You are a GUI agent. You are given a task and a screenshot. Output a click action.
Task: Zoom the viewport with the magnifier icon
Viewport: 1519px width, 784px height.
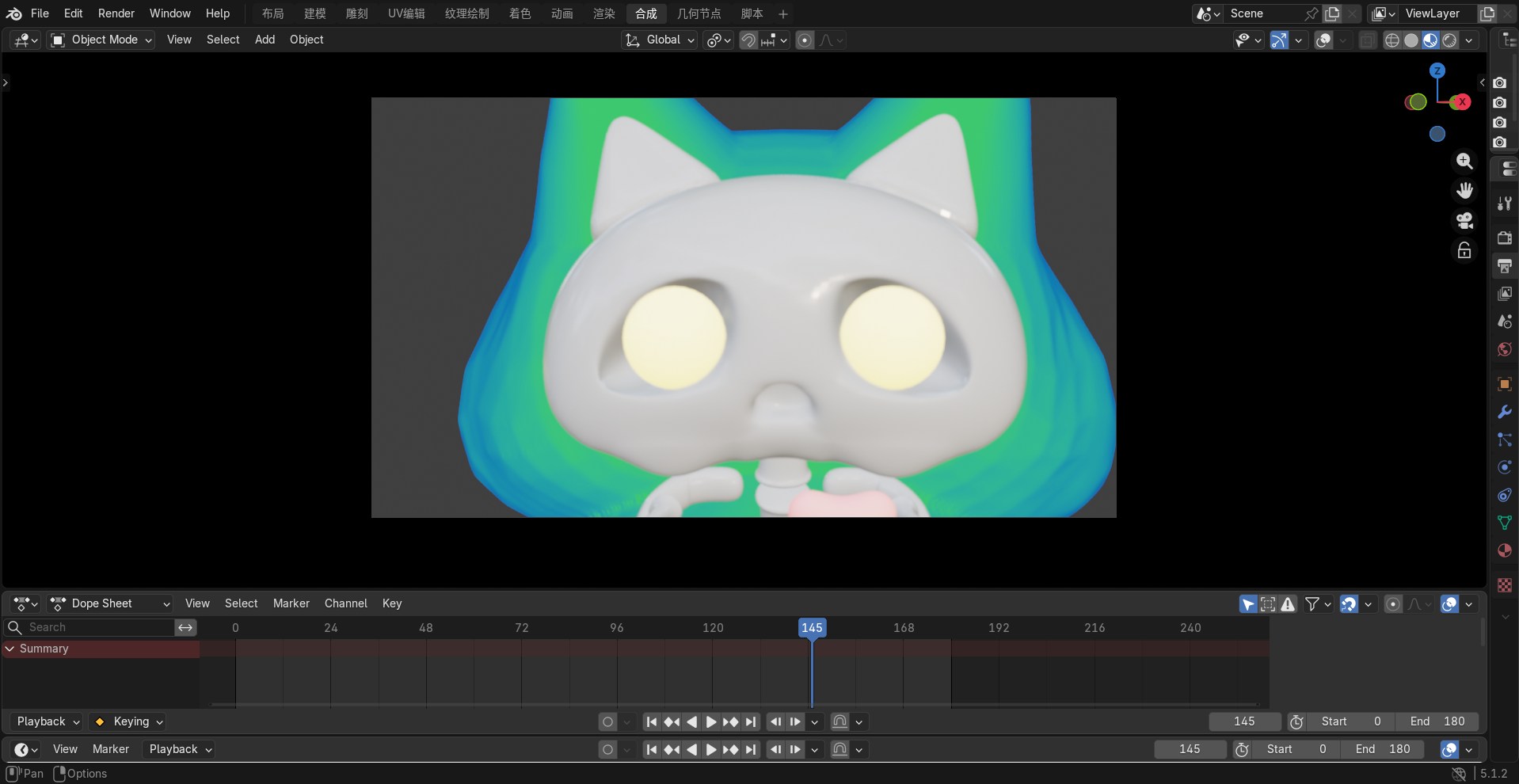[x=1464, y=162]
